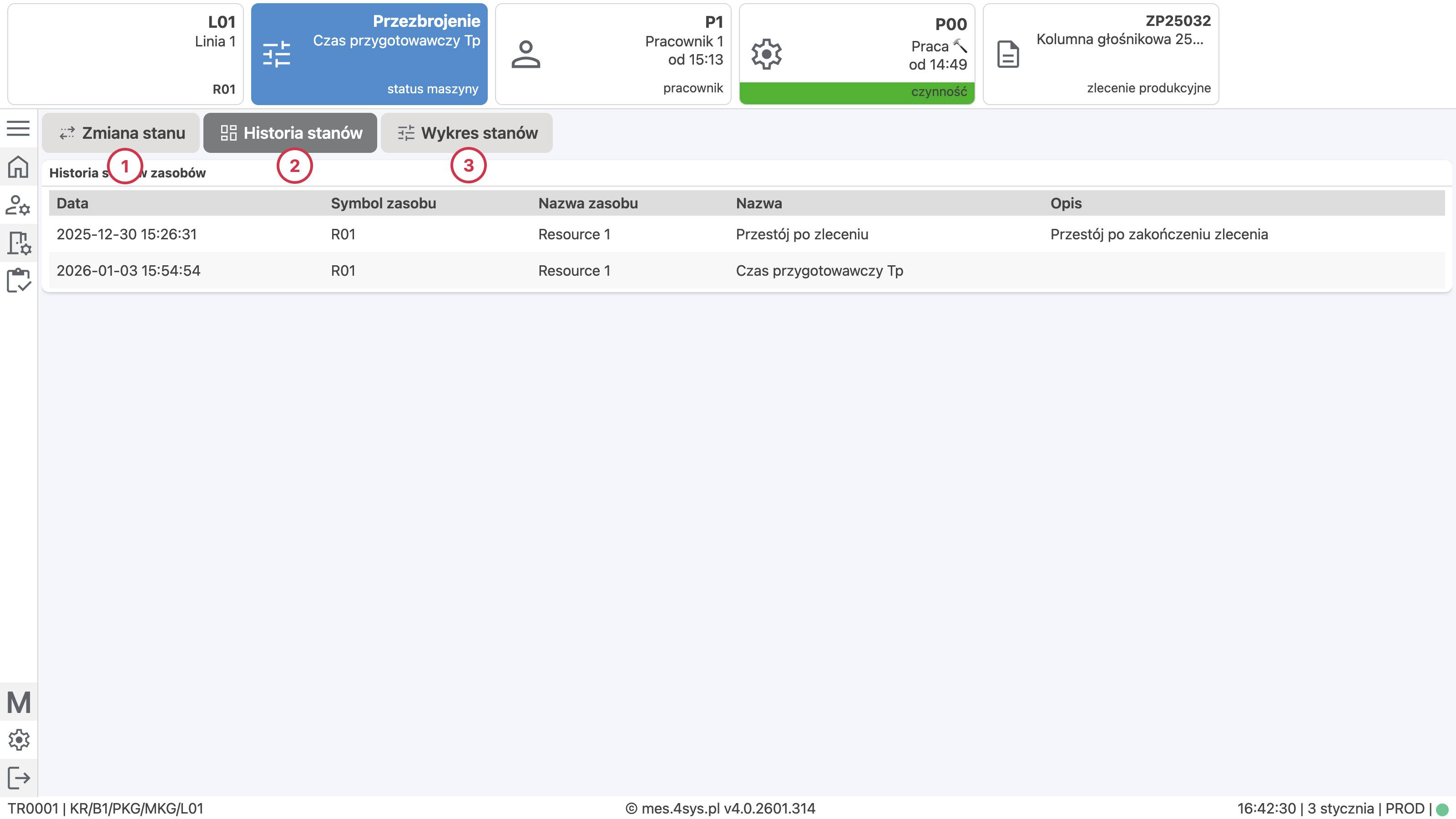Click the large M sidebar icon
The width and height of the screenshot is (1456, 819).
click(18, 703)
